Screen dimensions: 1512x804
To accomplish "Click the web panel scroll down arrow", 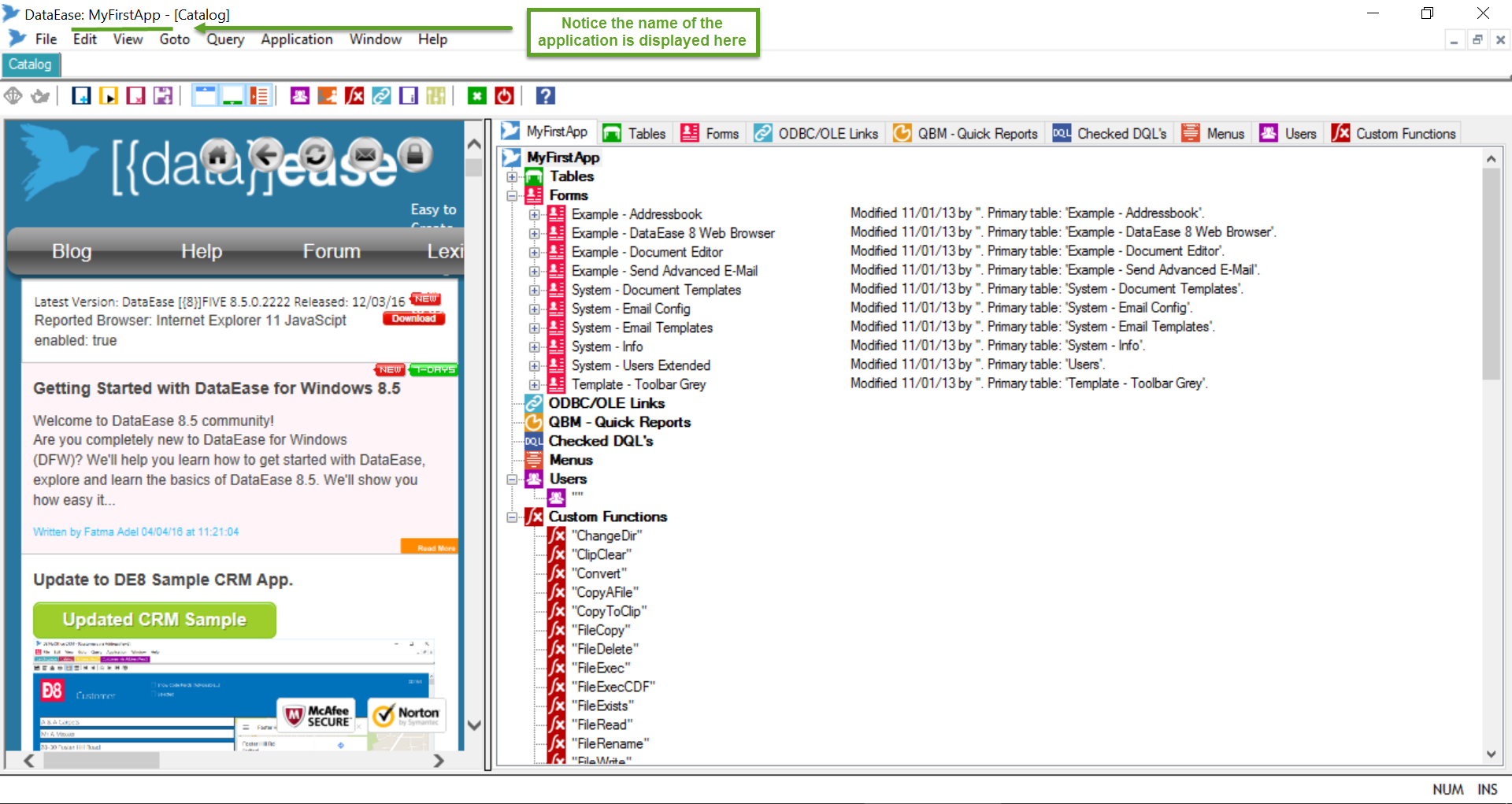I will (474, 725).
